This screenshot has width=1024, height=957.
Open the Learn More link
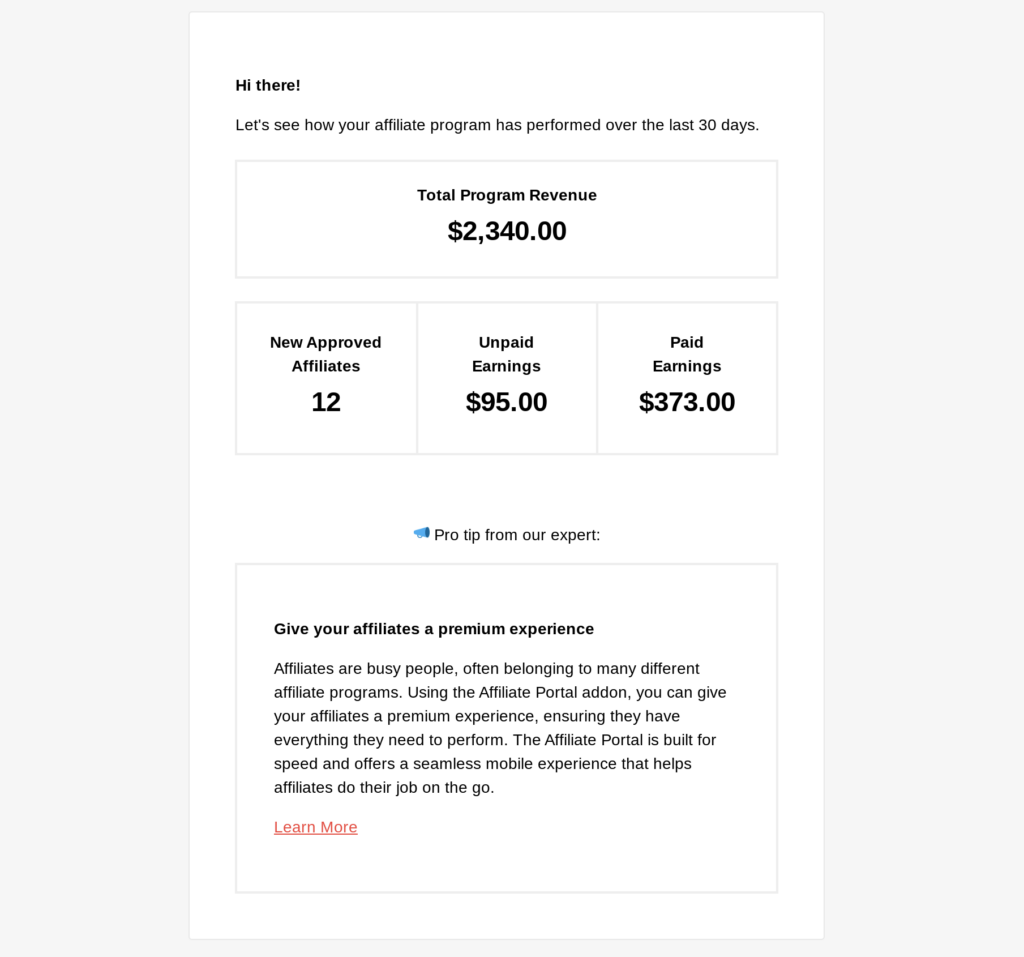[x=315, y=827]
